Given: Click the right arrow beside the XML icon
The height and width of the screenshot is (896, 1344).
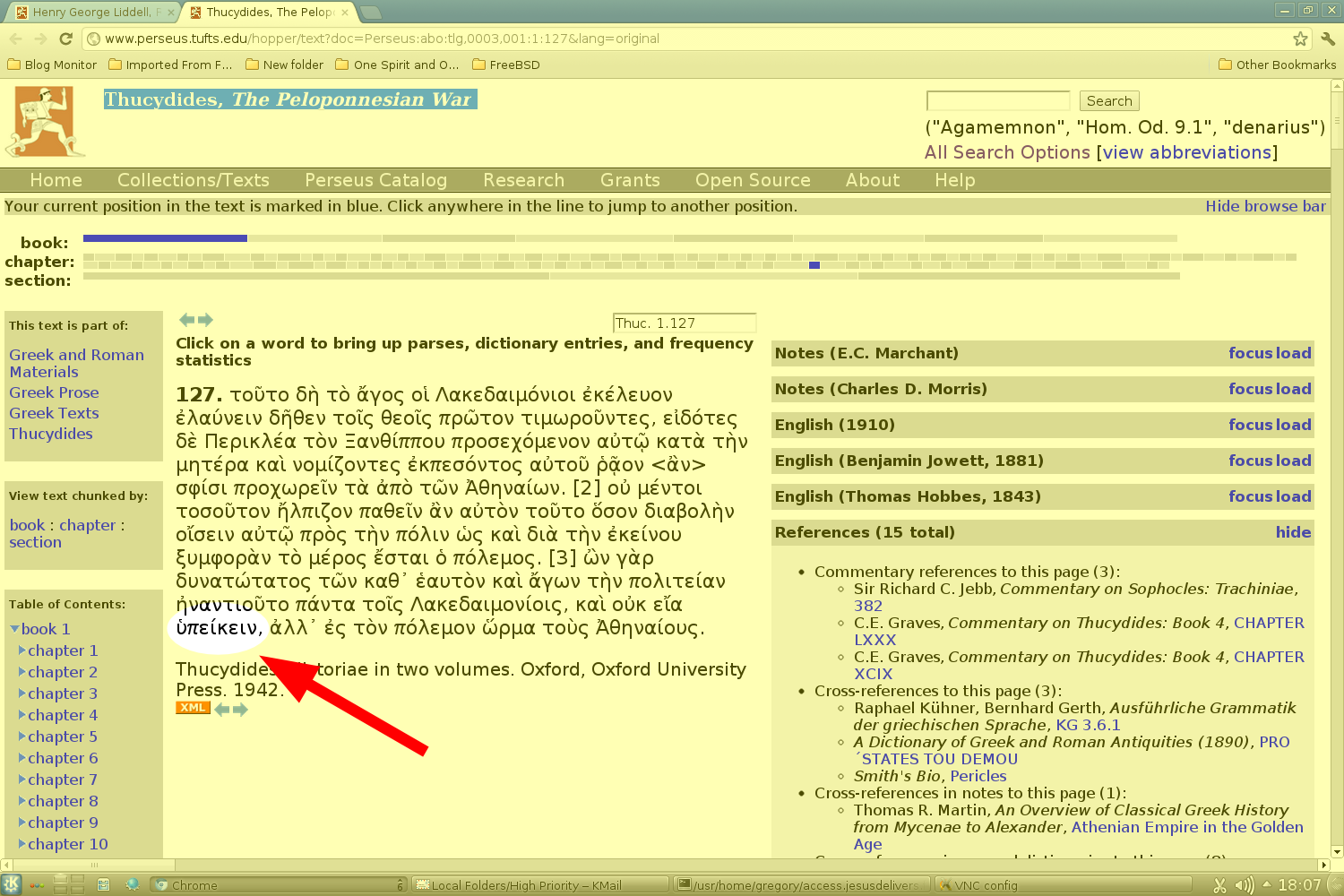Looking at the screenshot, I should [x=240, y=709].
